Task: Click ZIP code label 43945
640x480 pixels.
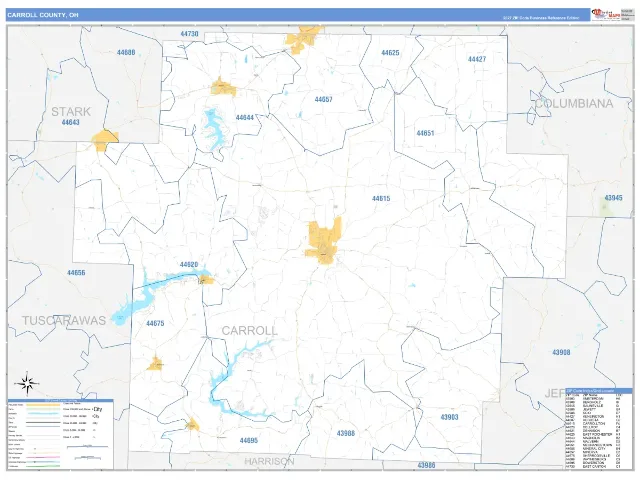Action: (x=613, y=198)
